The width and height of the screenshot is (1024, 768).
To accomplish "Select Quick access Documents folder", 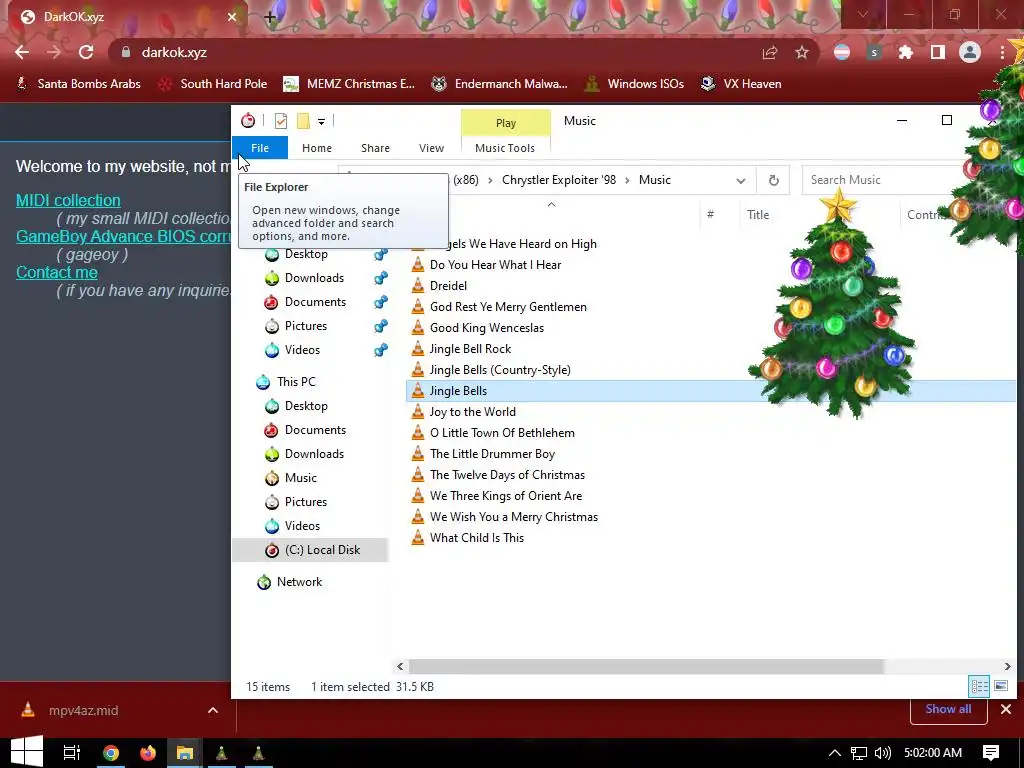I will pyautogui.click(x=315, y=302).
